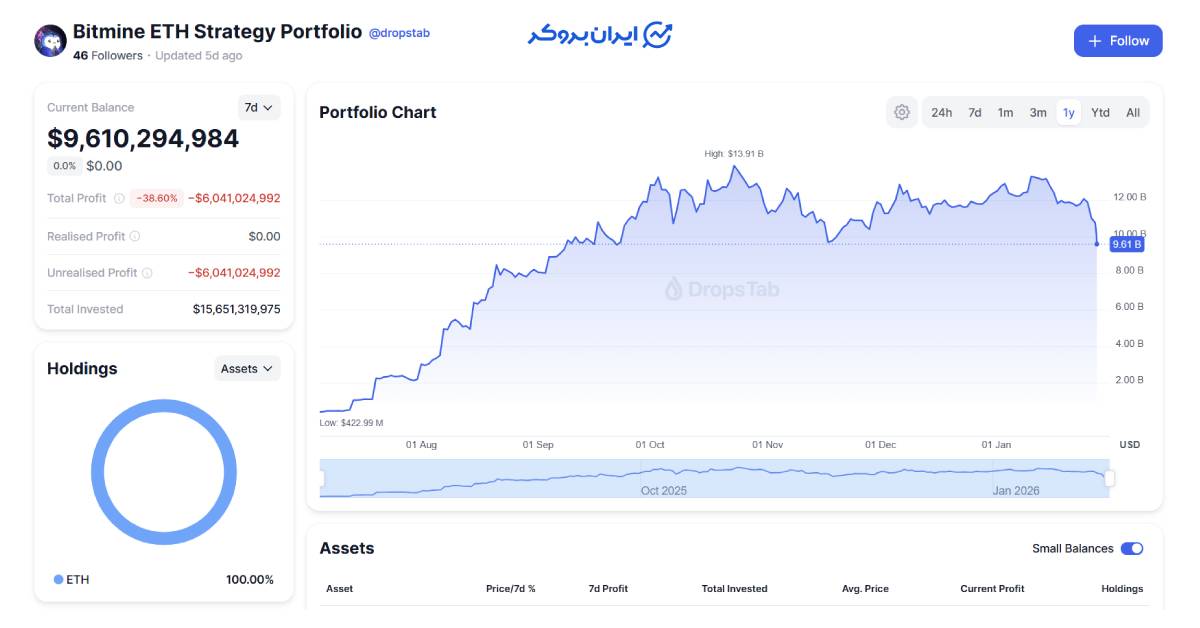Select the All timeframe tab
This screenshot has width=1200, height=628.
point(1133,112)
